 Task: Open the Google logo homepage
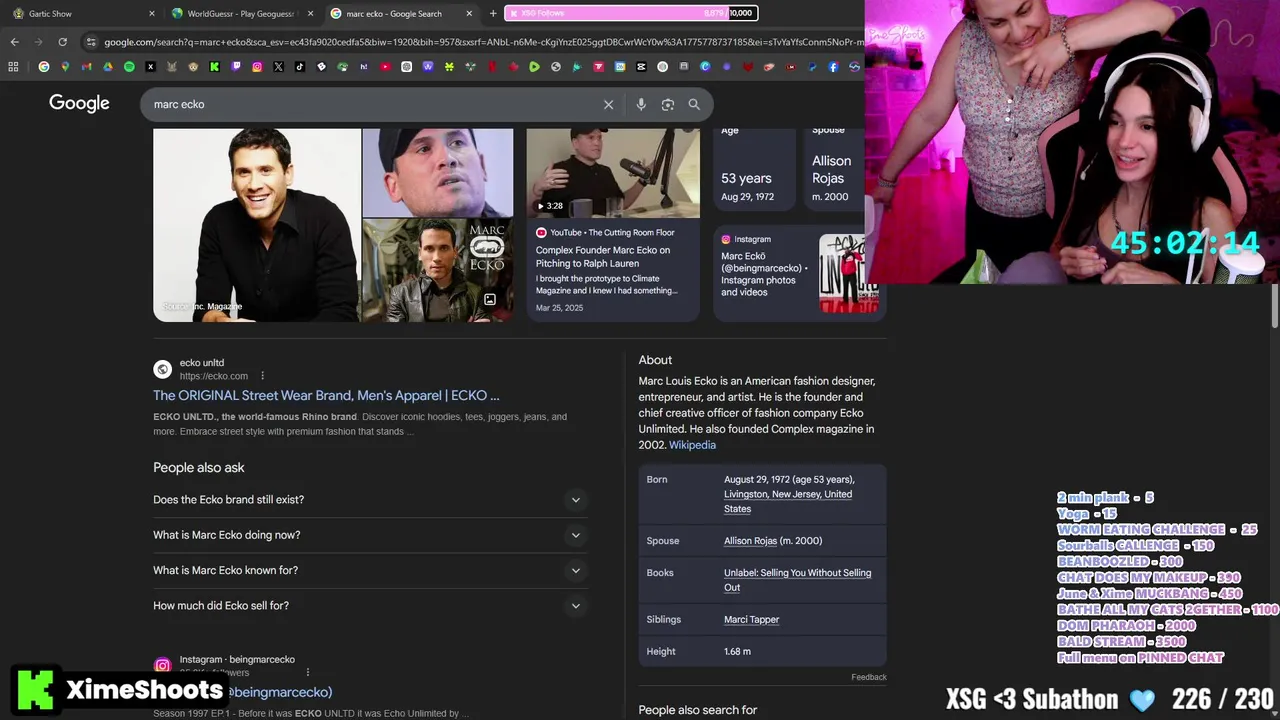click(79, 104)
